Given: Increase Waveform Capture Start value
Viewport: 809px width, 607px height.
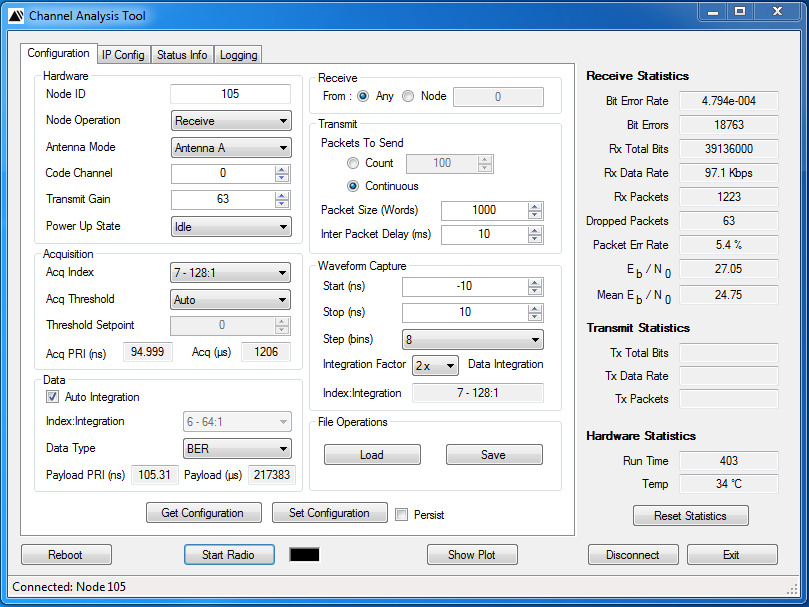Looking at the screenshot, I should (x=535, y=283).
